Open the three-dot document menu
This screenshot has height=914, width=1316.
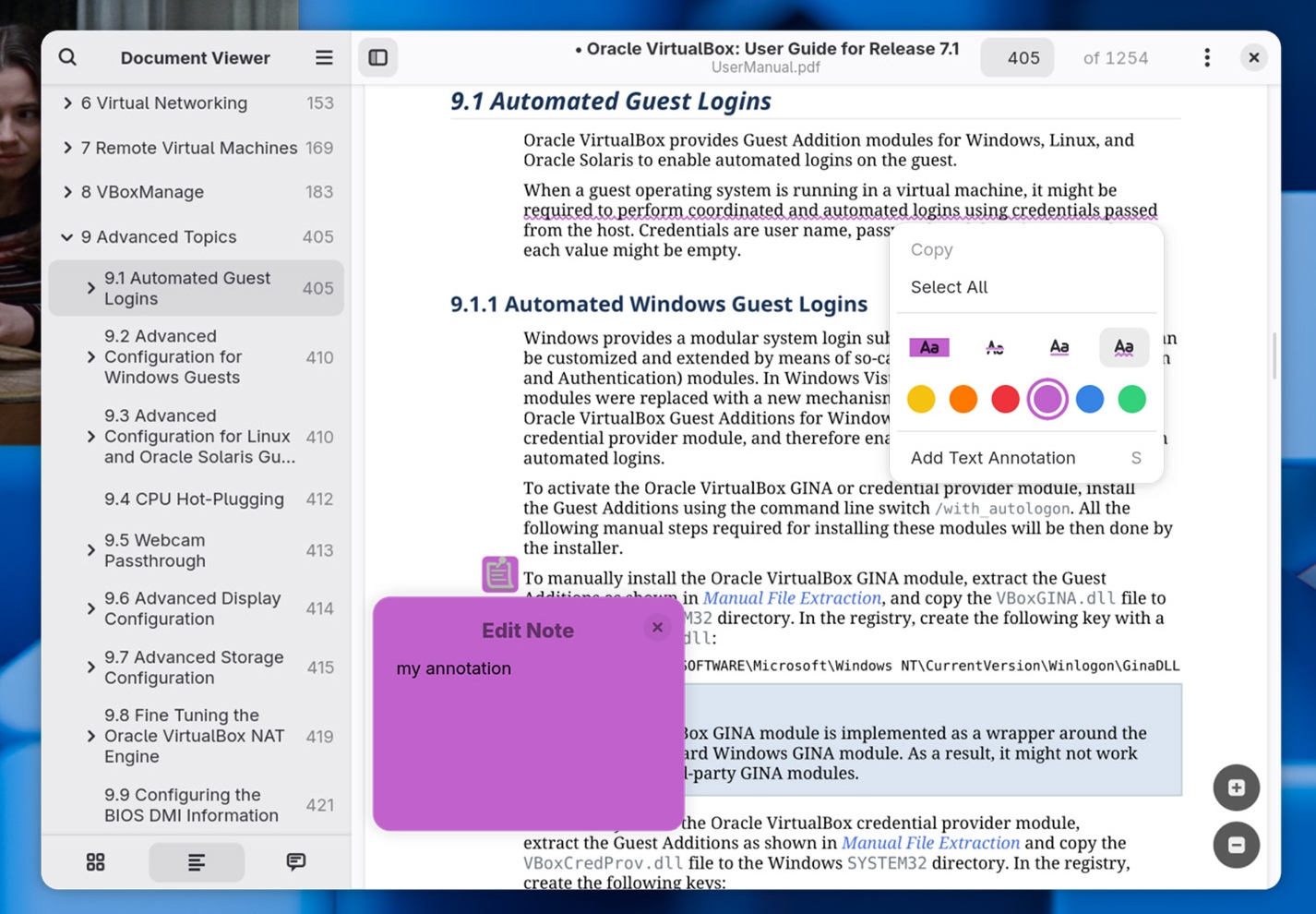point(1207,57)
